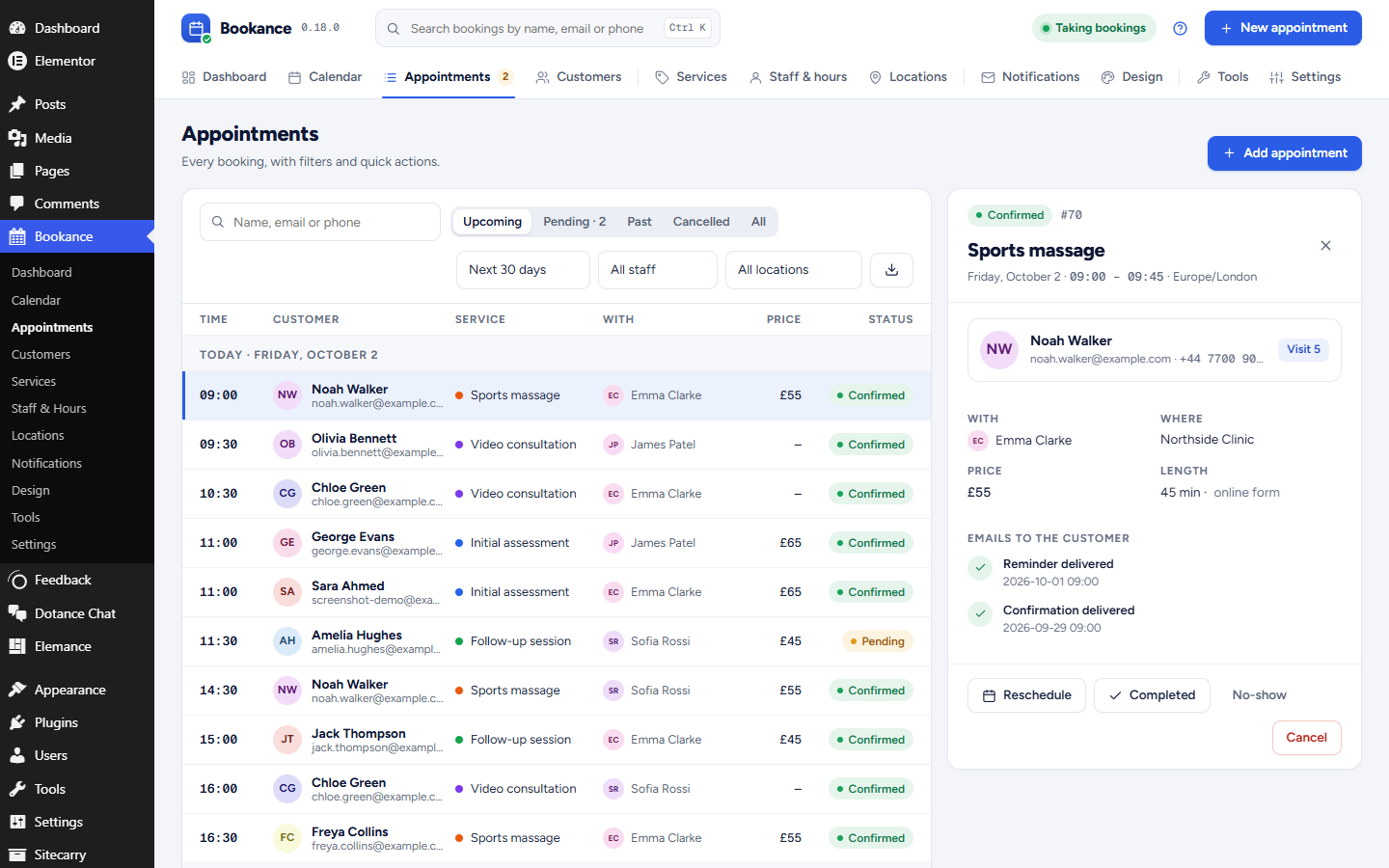Screen dimensions: 1389x868
Task: Open Amelia Hughes' Pending status badge
Action: pos(879,641)
